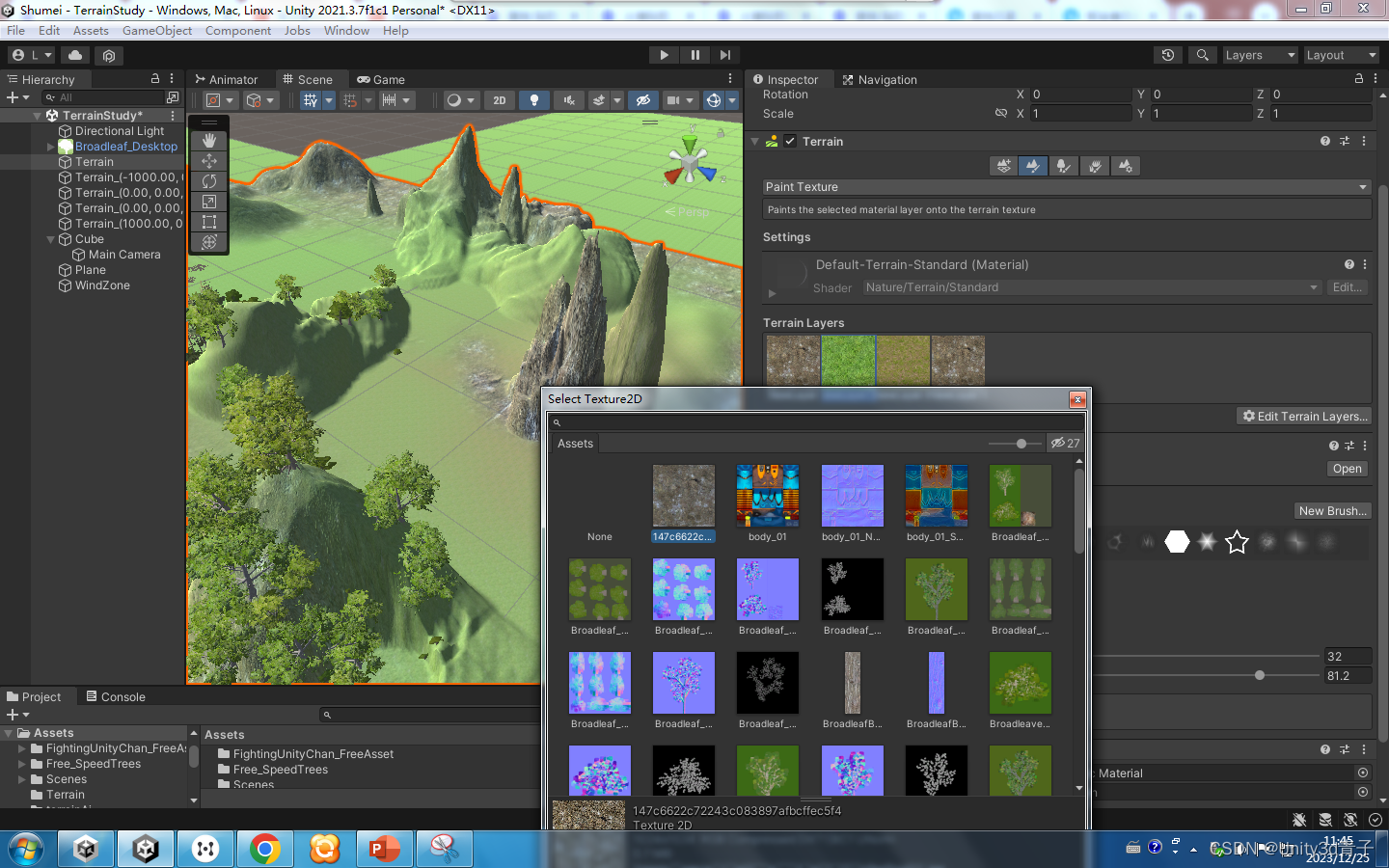Click the Hierarchy panel lock icon

[x=155, y=79]
